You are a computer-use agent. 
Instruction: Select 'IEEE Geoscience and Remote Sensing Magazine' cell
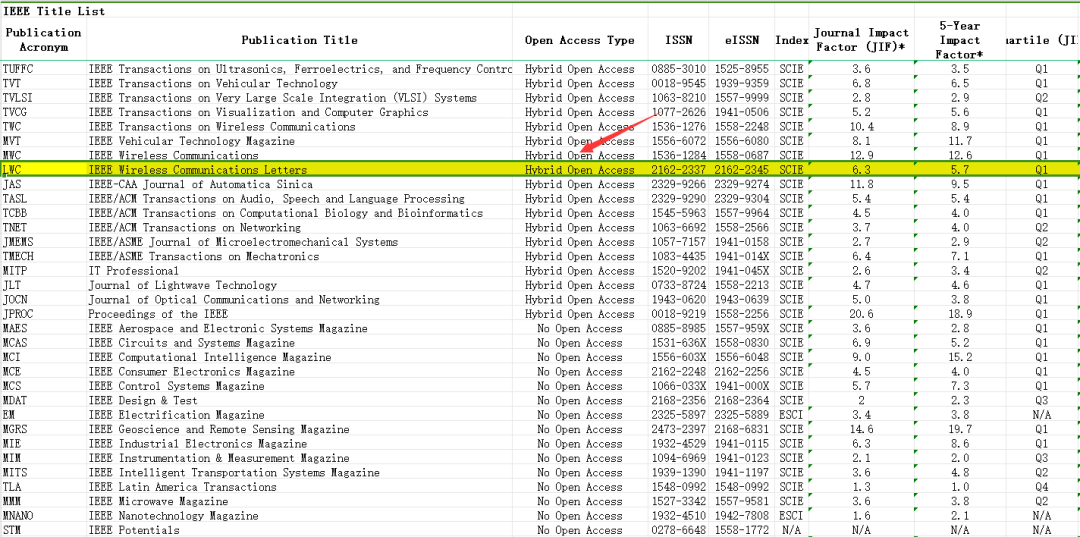(x=299, y=430)
